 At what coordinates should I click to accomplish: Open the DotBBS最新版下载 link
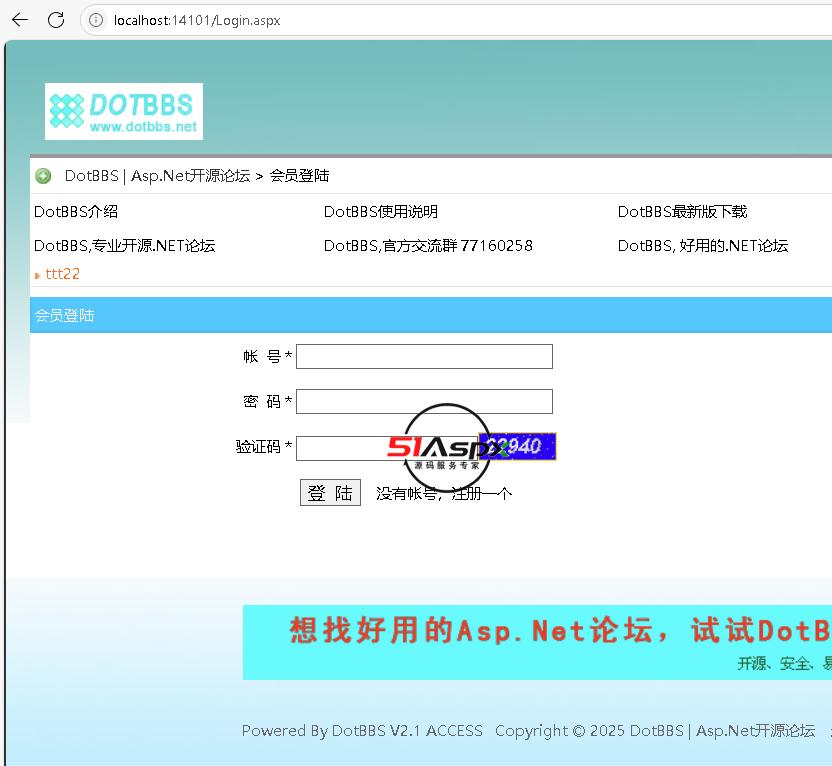pos(682,212)
